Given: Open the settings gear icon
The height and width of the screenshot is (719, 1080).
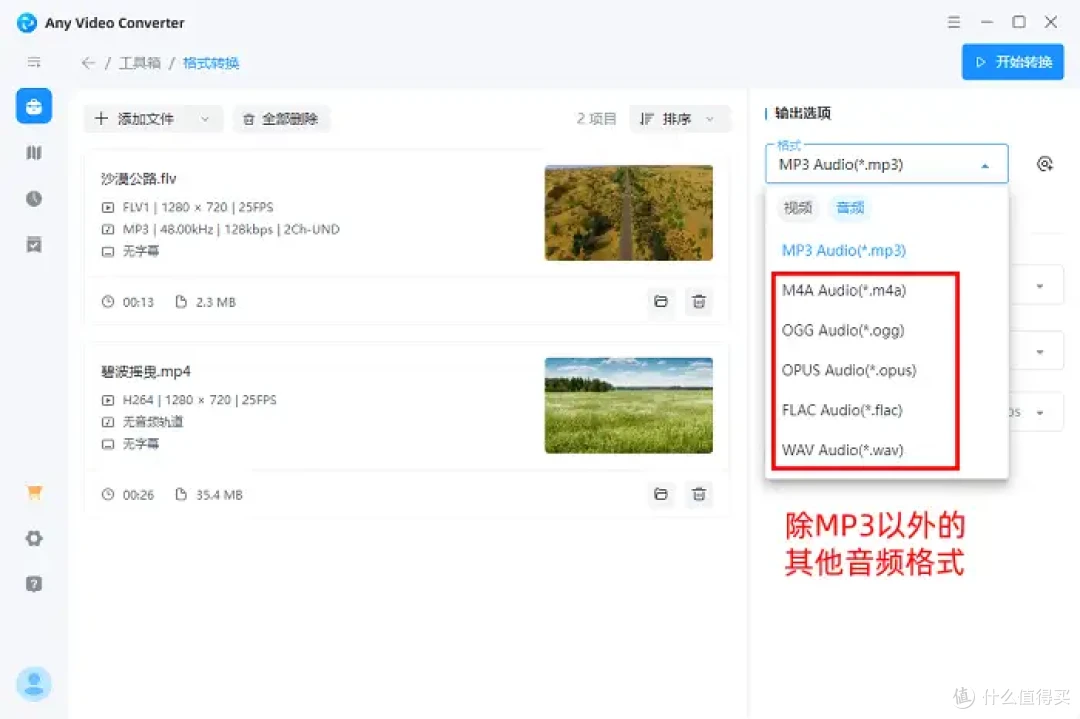Looking at the screenshot, I should click(34, 538).
